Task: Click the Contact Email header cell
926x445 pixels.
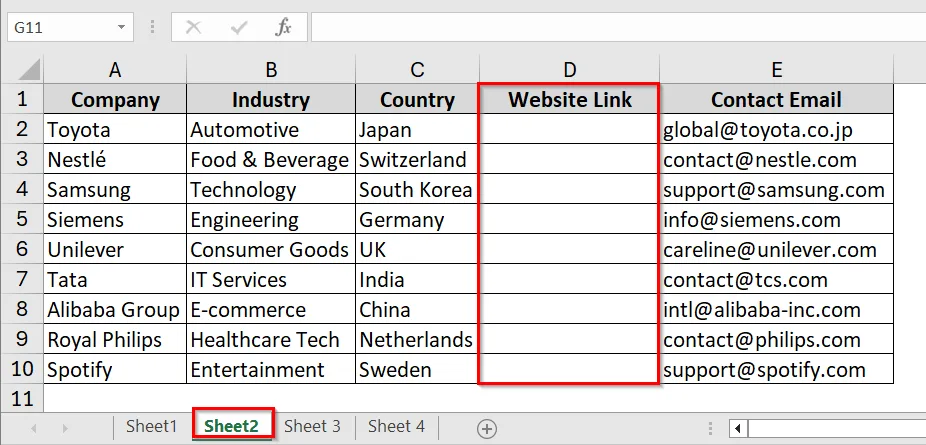Action: coord(777,99)
